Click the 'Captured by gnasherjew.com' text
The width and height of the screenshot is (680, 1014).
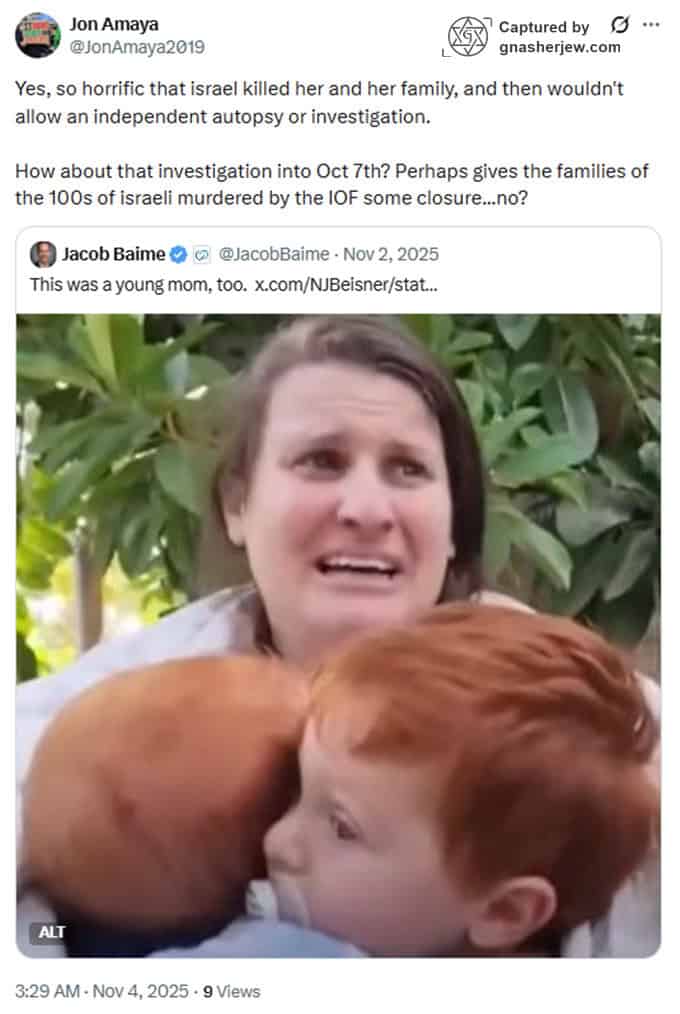[560, 37]
